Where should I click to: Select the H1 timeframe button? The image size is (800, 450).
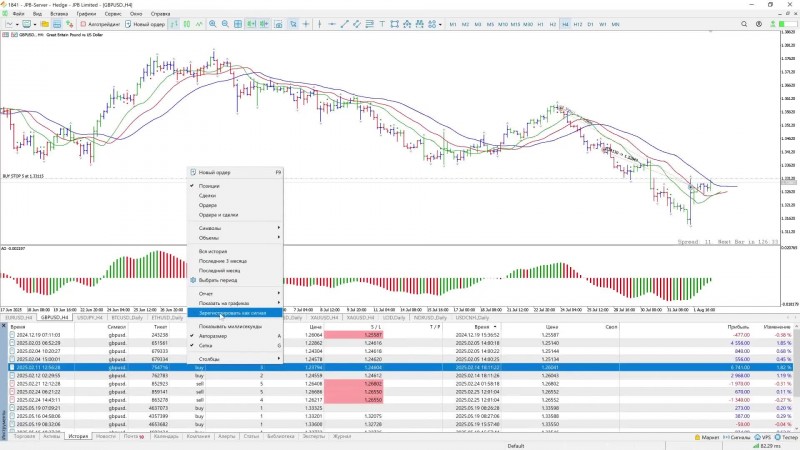540,23
